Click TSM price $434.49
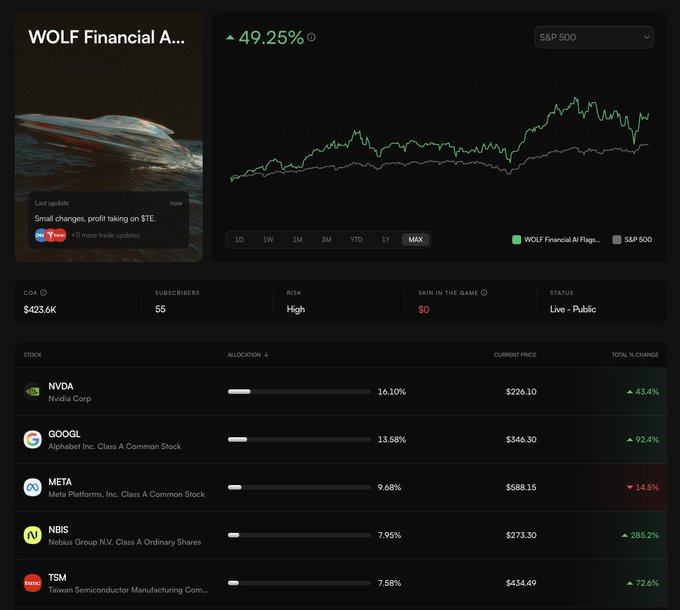 (x=521, y=583)
